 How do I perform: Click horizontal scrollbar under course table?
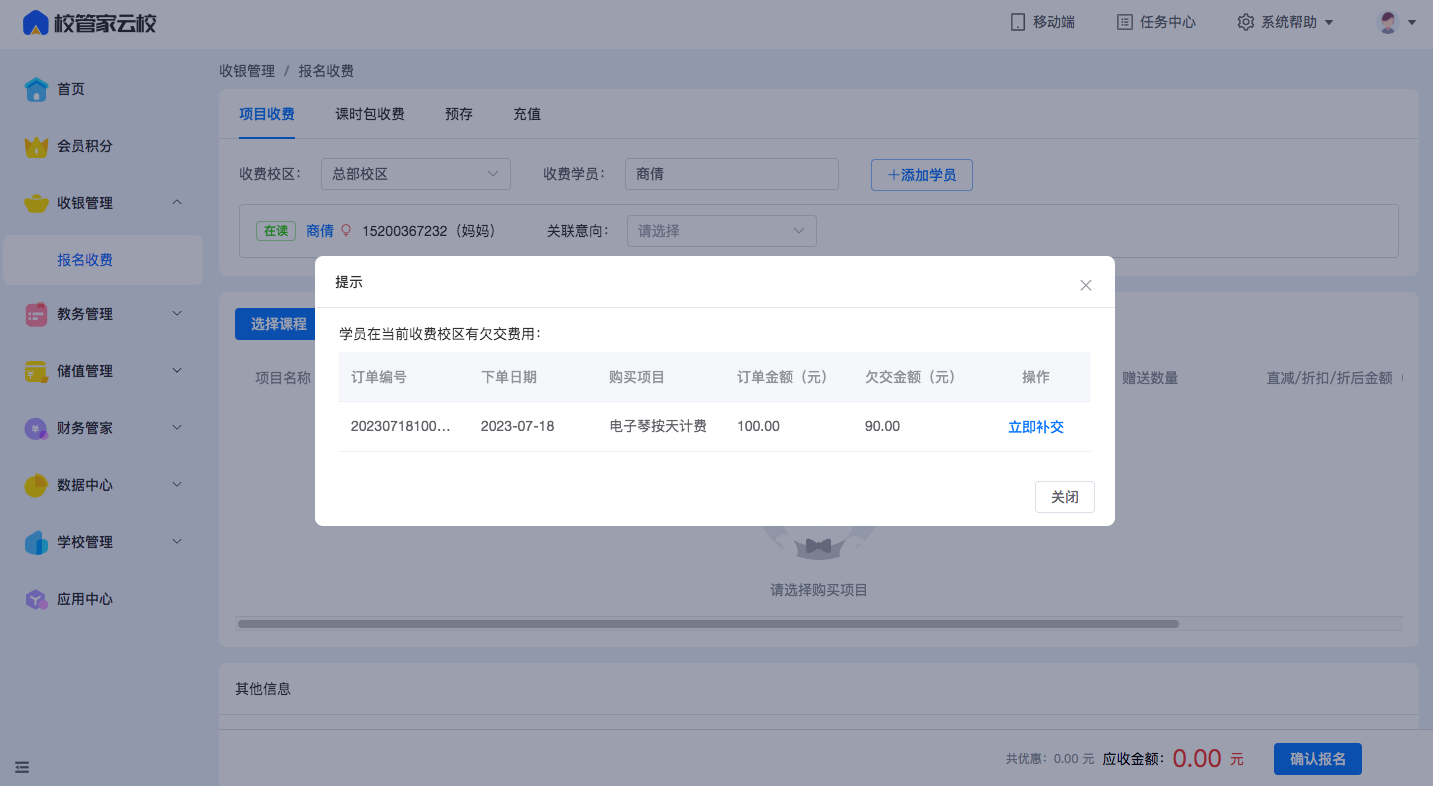pyautogui.click(x=708, y=624)
